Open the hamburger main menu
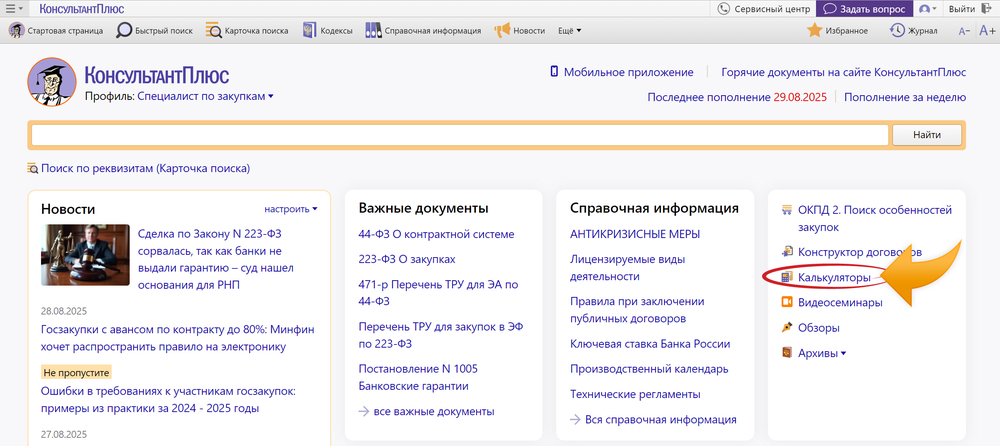Viewport: 1000px width, 446px height. point(14,9)
